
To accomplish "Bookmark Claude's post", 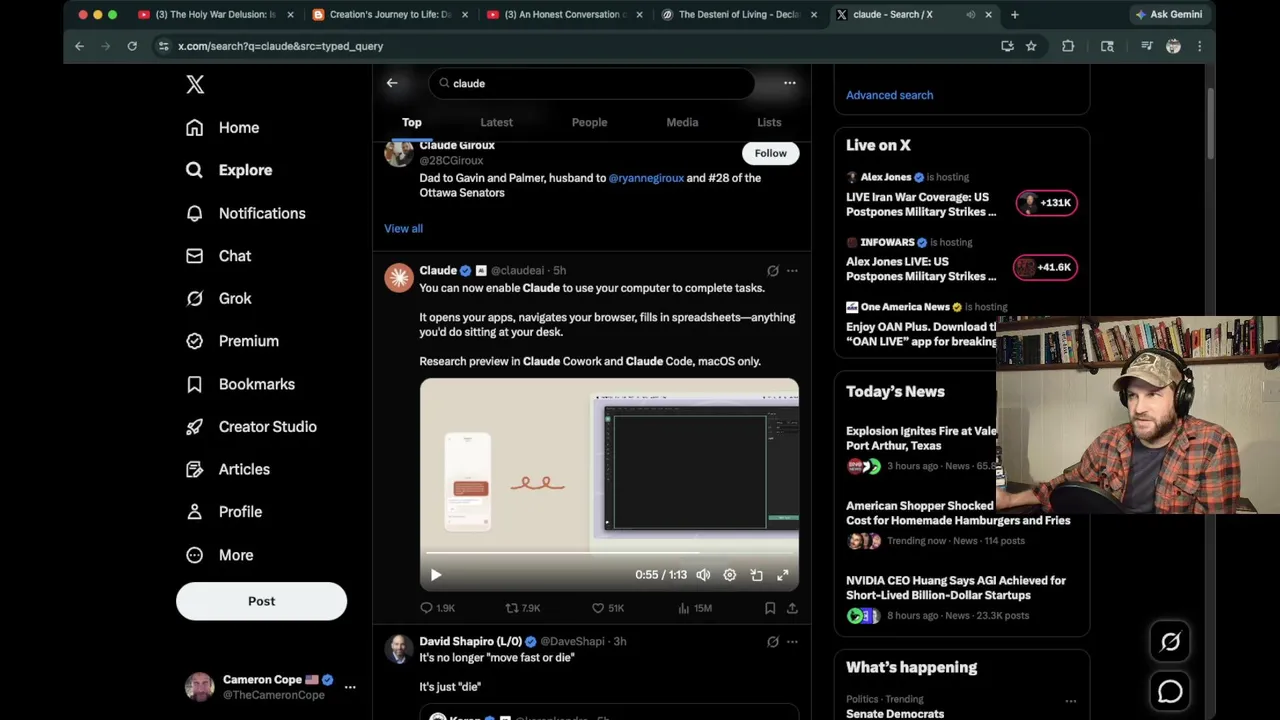I will coord(770,608).
